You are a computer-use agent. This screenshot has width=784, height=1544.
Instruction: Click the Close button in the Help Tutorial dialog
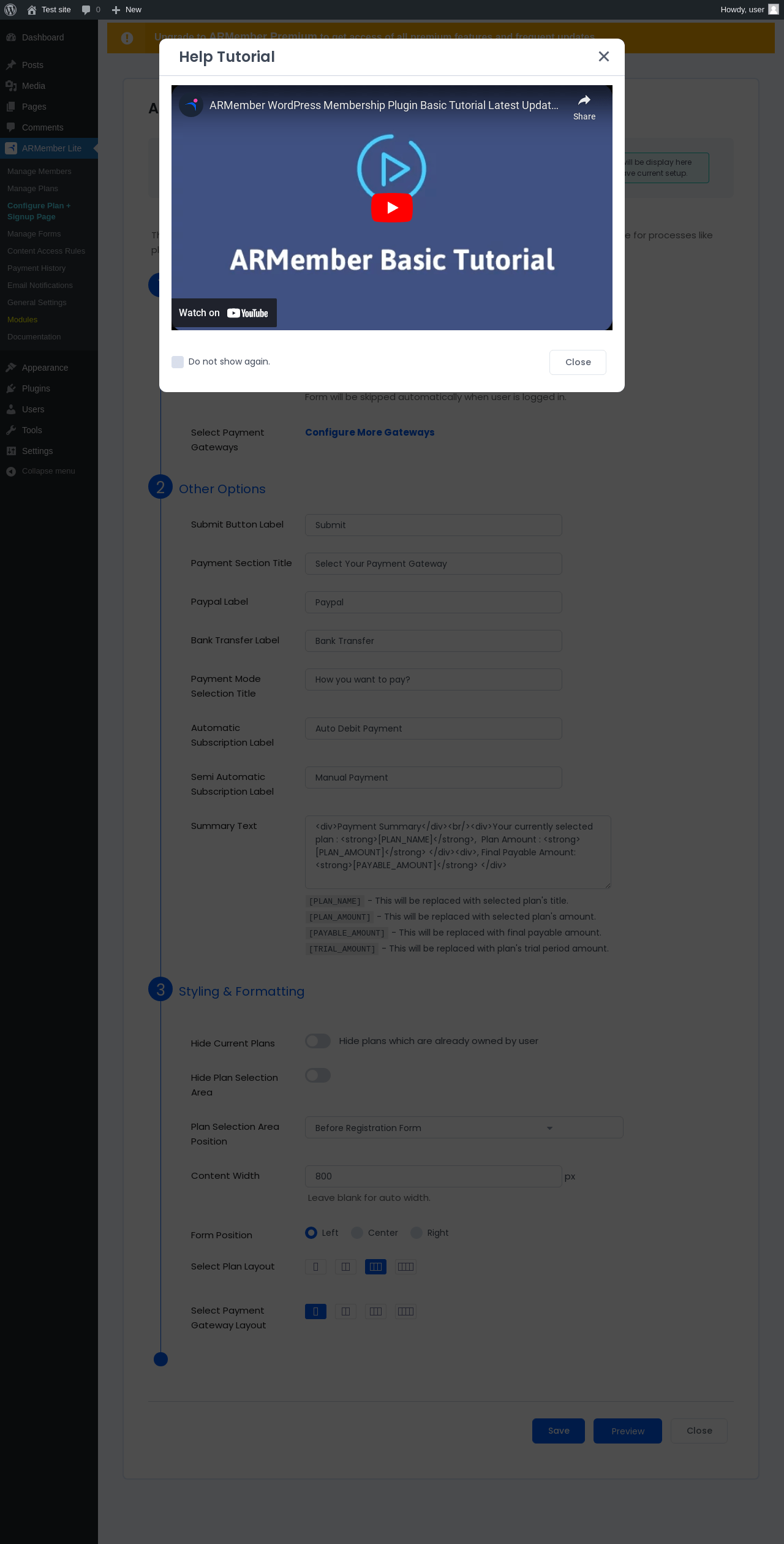(x=578, y=362)
